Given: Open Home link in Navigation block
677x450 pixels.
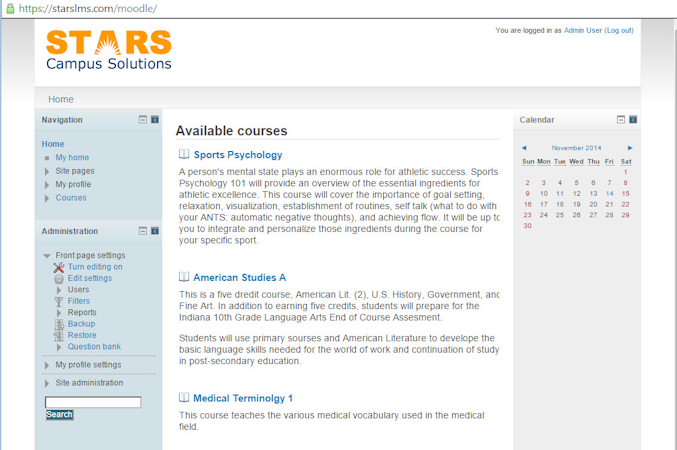Looking at the screenshot, I should tap(53, 144).
